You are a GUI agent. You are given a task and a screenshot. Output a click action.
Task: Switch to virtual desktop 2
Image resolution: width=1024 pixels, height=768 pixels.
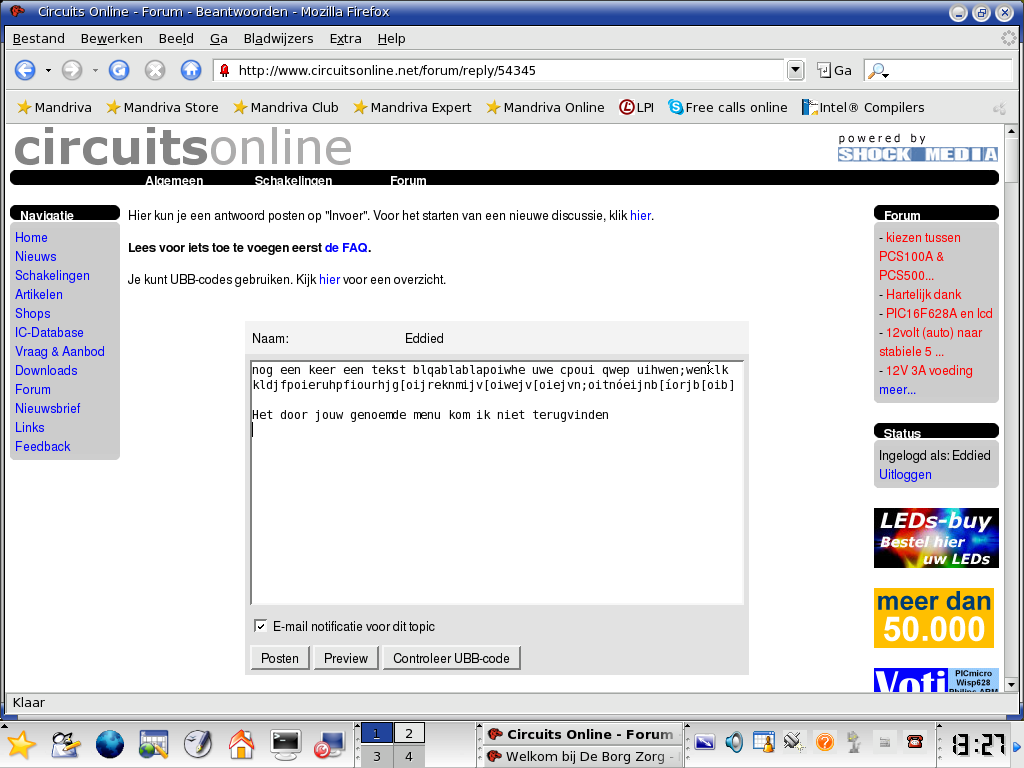point(408,733)
